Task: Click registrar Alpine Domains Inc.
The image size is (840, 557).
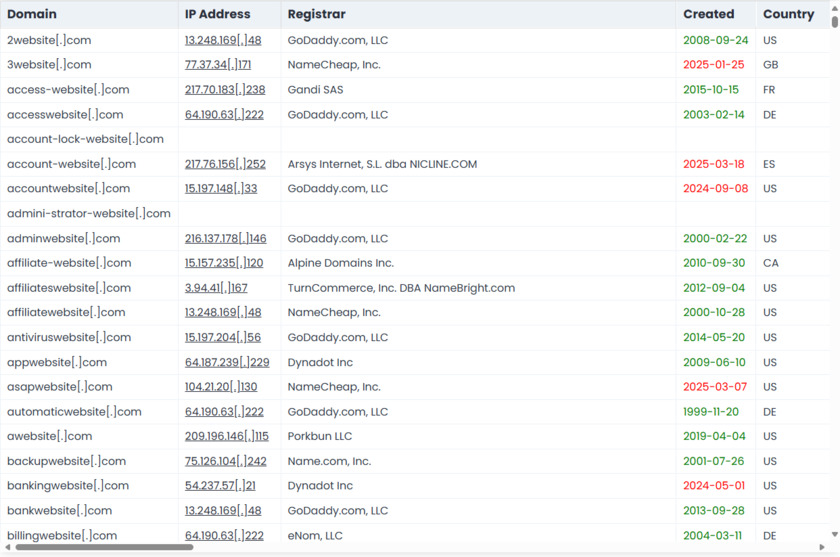Action: pyautogui.click(x=341, y=263)
